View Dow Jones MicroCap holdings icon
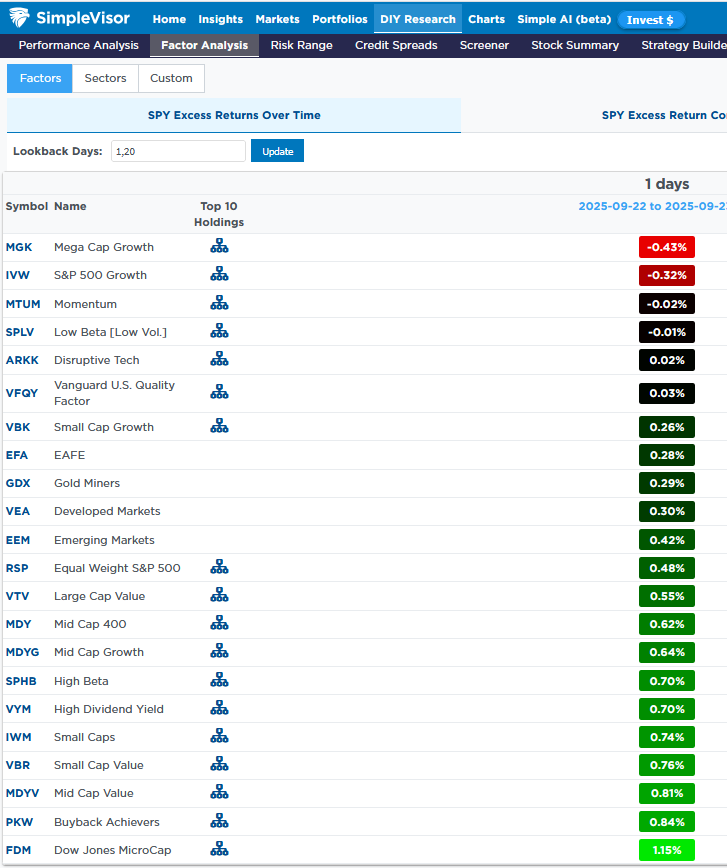Image resolution: width=727 pixels, height=868 pixels. pyautogui.click(x=219, y=849)
